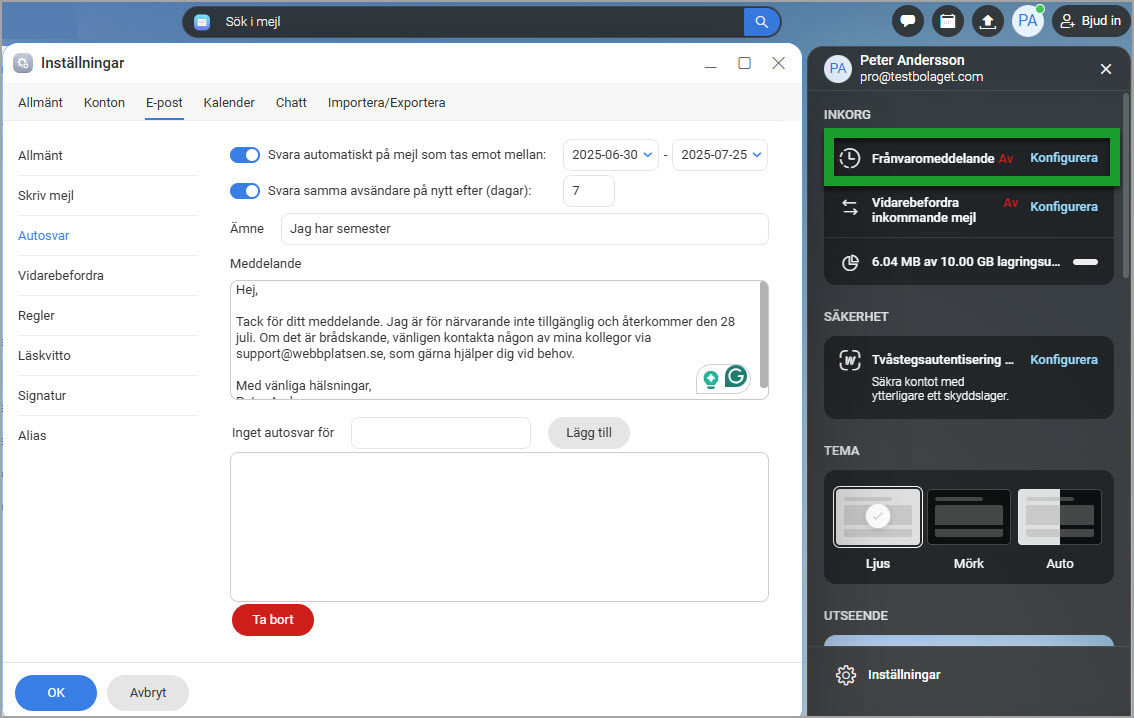1134x718 pixels.
Task: Maximize the Inställningar dialog
Action: click(x=744, y=63)
